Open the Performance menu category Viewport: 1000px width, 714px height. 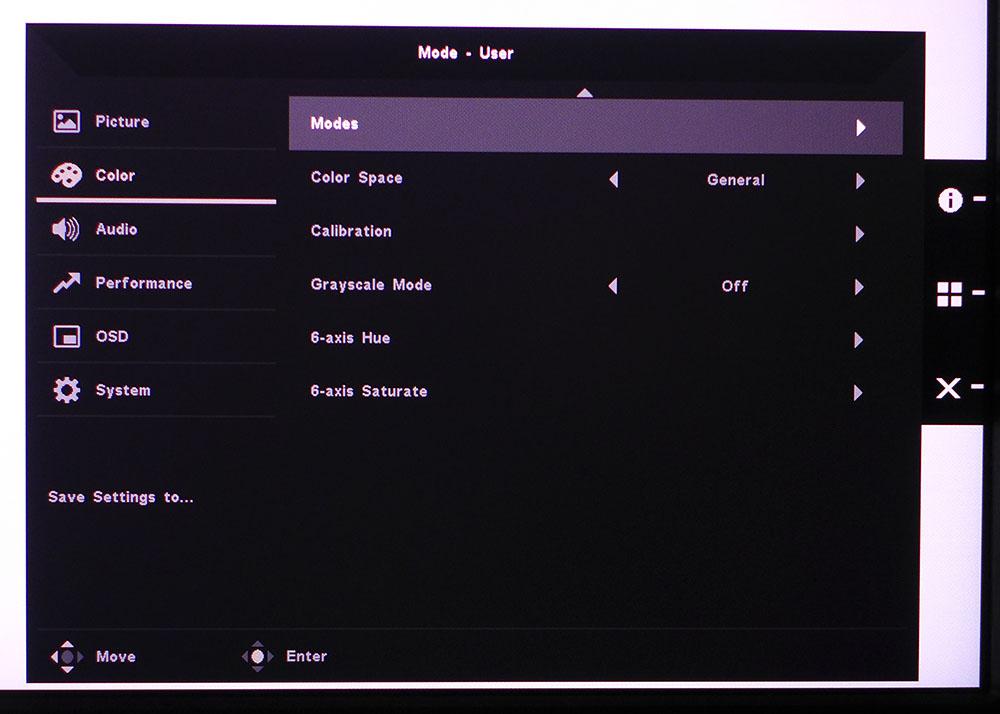point(156,282)
